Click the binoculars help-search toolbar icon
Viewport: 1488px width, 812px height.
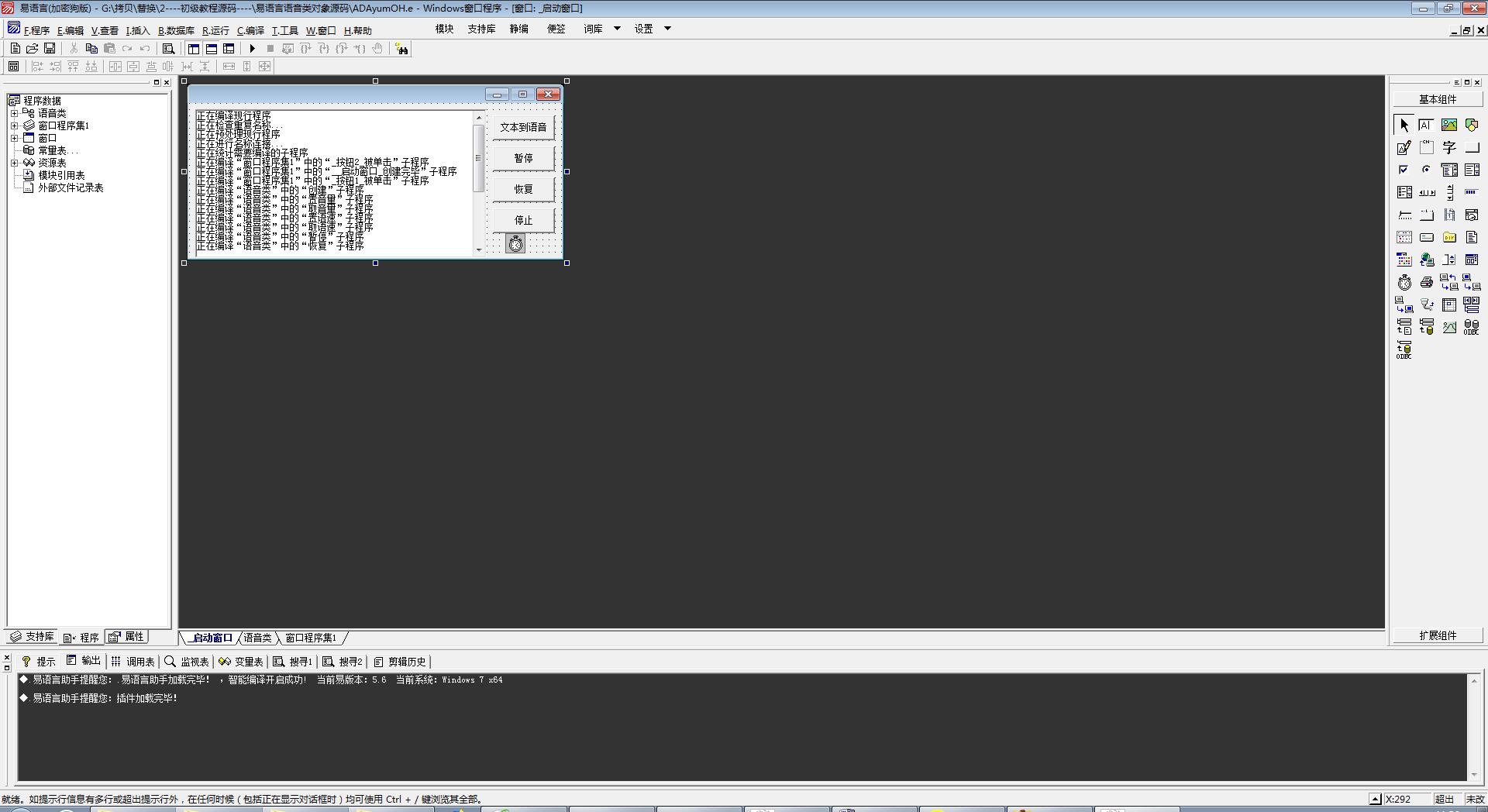click(401, 49)
